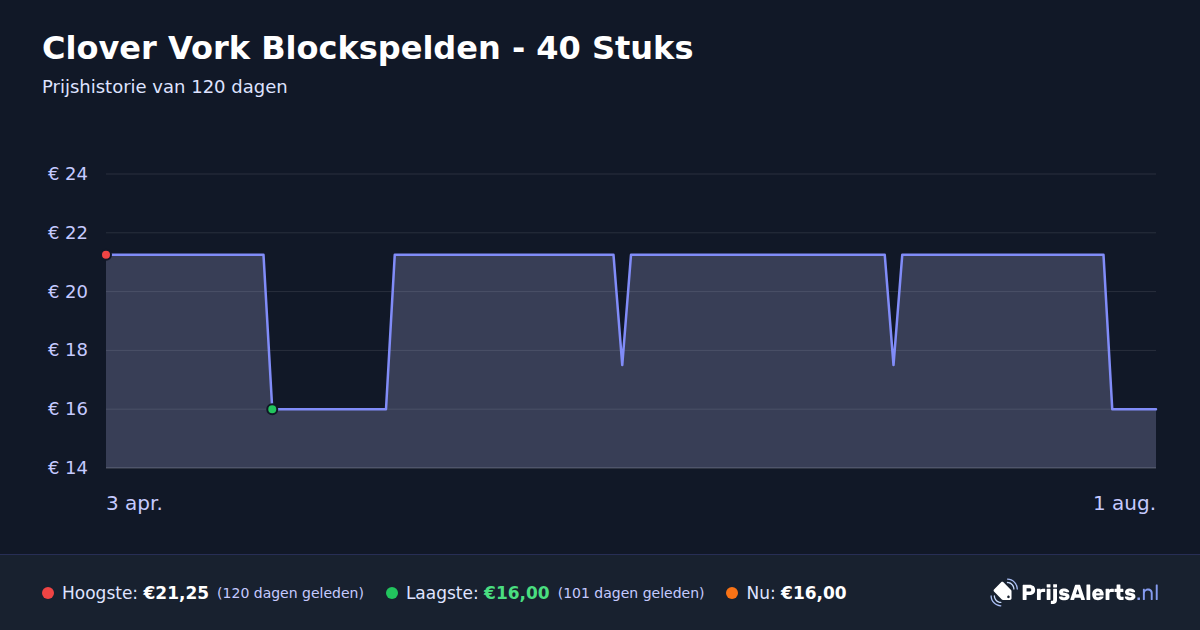Click the € 24 axis label

click(68, 174)
